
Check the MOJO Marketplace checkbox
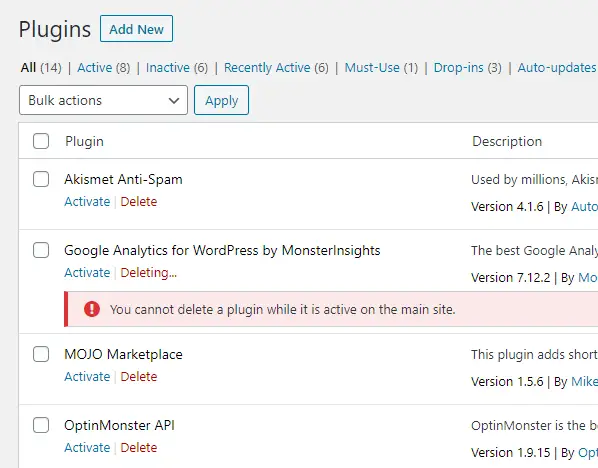click(x=41, y=354)
